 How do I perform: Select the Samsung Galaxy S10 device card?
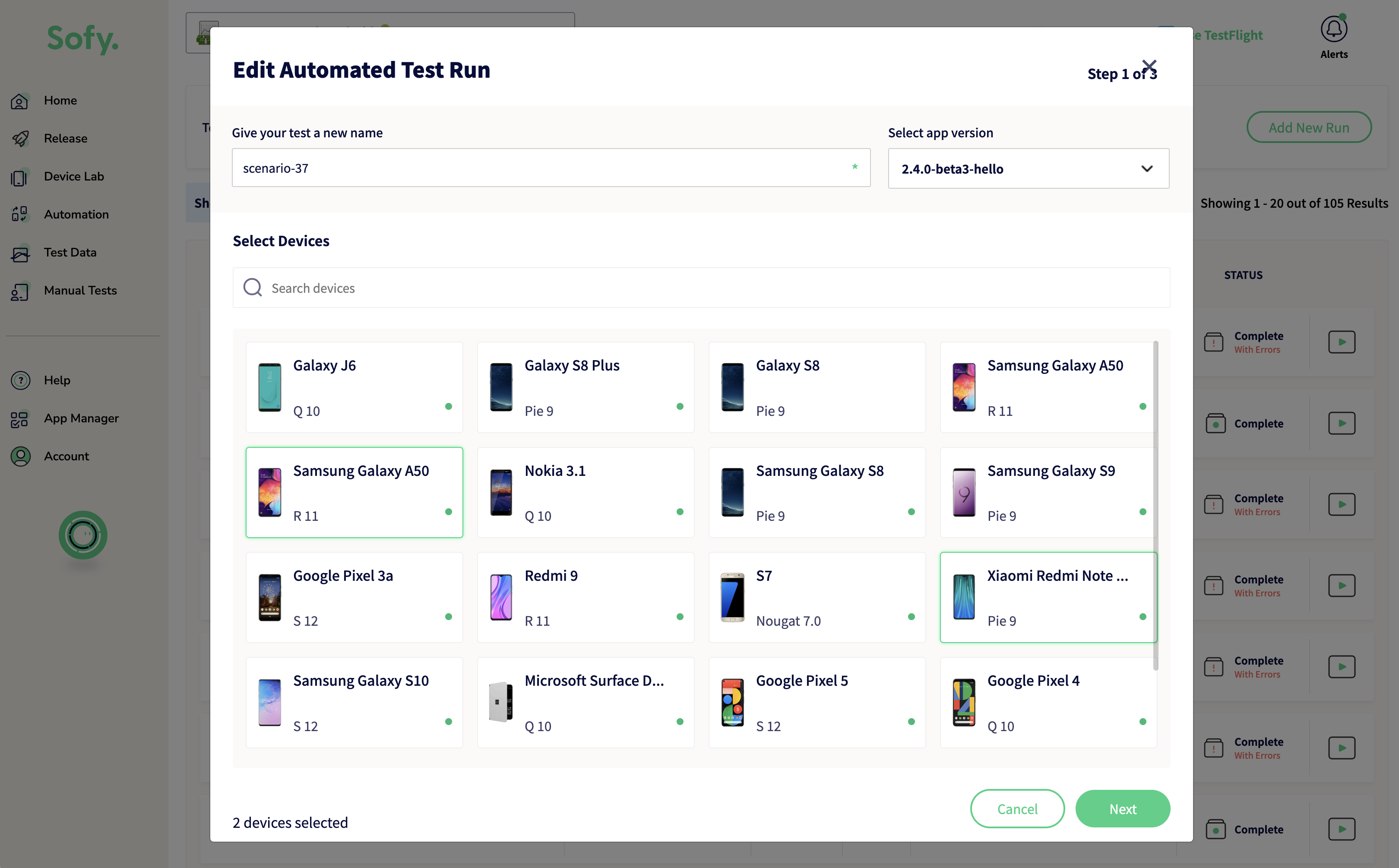pyautogui.click(x=354, y=703)
